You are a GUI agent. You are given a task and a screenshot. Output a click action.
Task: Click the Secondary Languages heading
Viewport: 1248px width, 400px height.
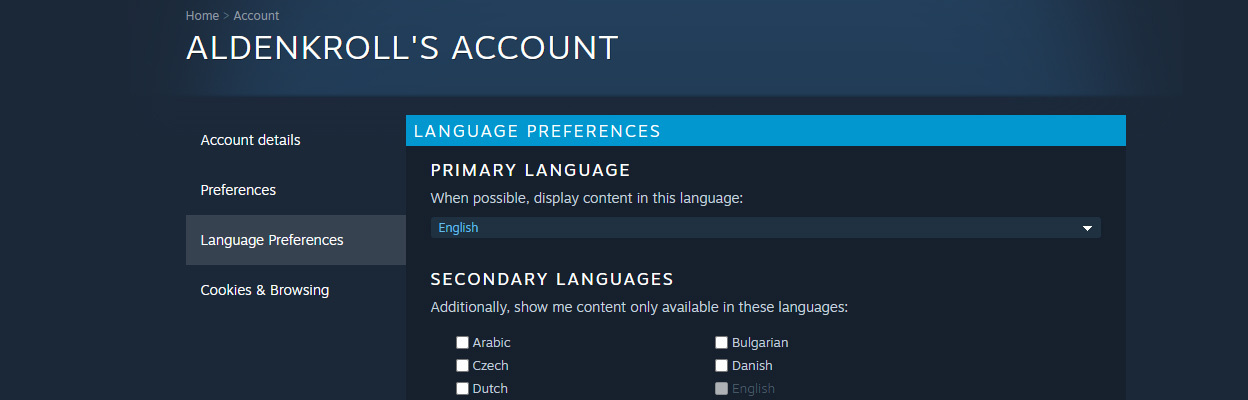coord(552,279)
